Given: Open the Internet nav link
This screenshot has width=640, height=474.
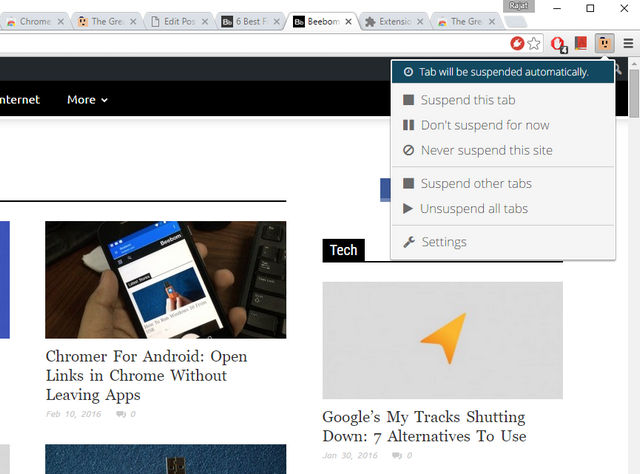Looking at the screenshot, I should (20, 100).
